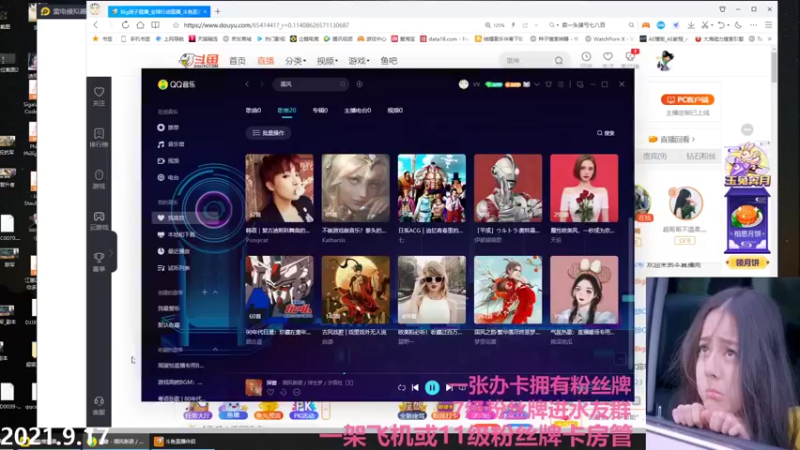800x450 pixels.
Task: Open 推荐 in QQ Music sidebar
Action: click(168, 128)
